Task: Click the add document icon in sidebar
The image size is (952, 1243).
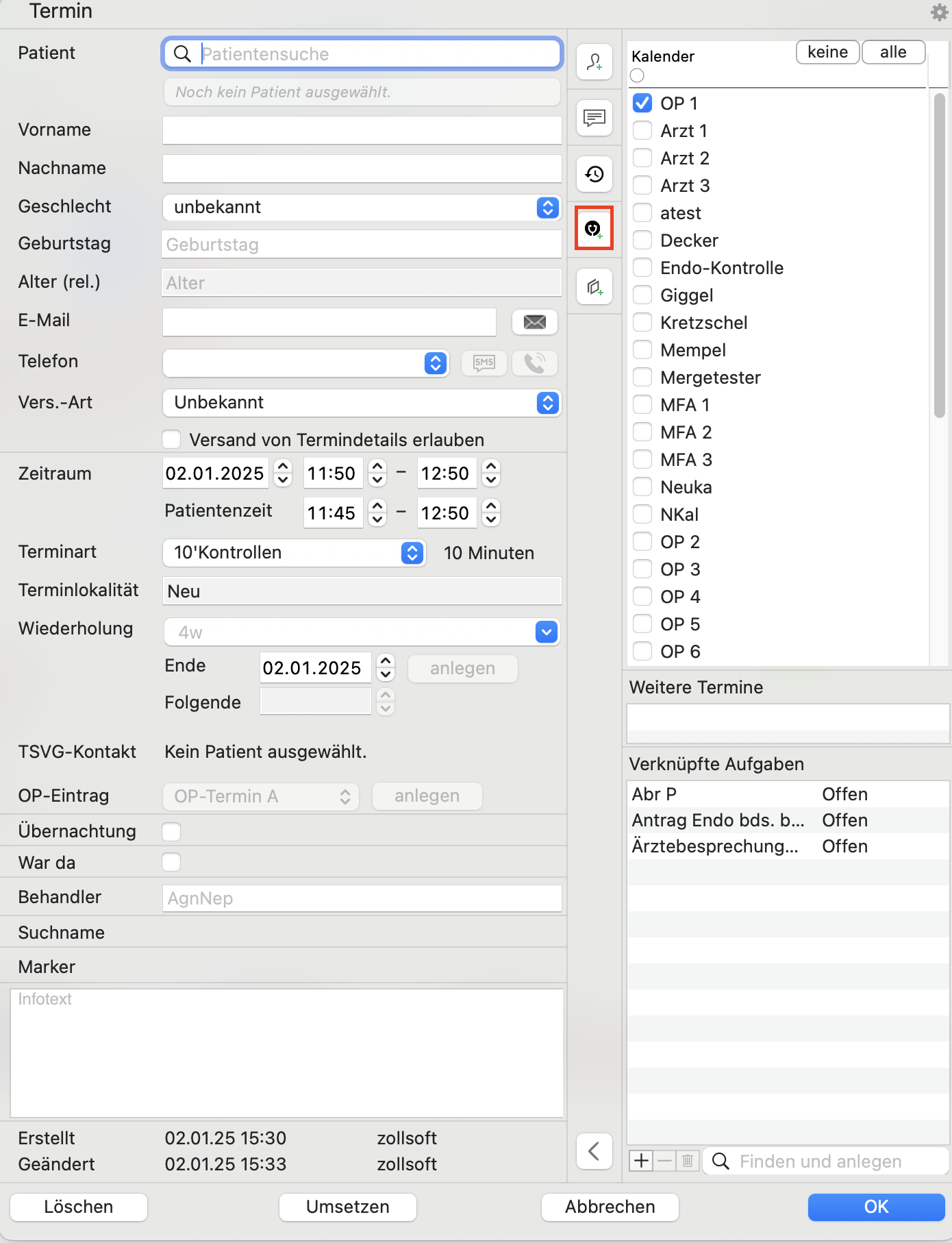Action: pyautogui.click(x=594, y=287)
